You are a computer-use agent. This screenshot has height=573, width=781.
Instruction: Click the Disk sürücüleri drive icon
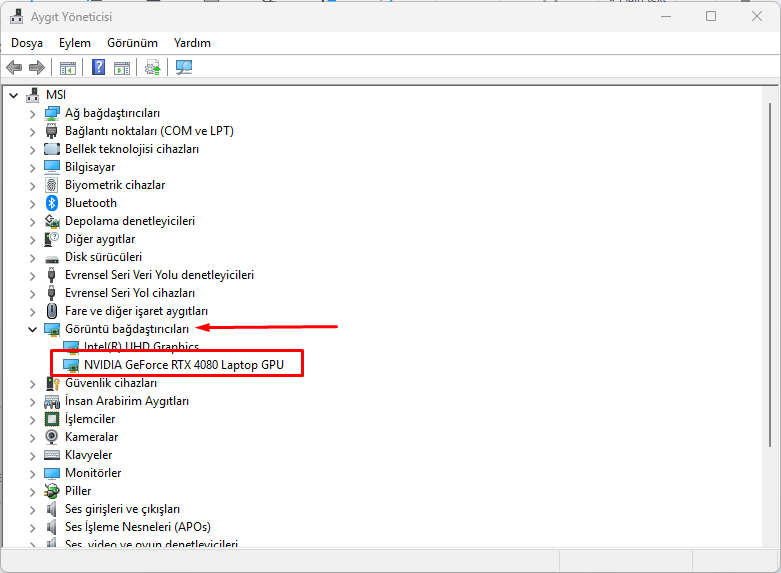[52, 259]
